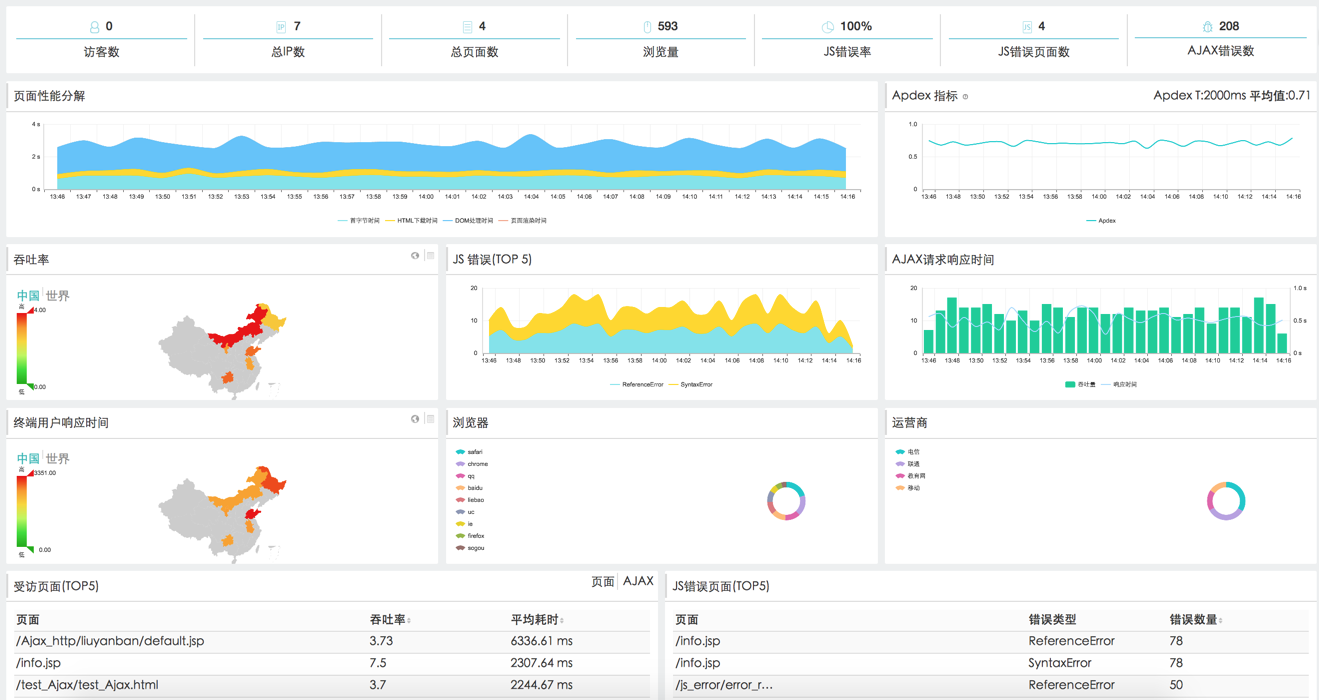
Task: Click the list icon in the 终端用户响应时间 panel header
Action: coord(430,419)
